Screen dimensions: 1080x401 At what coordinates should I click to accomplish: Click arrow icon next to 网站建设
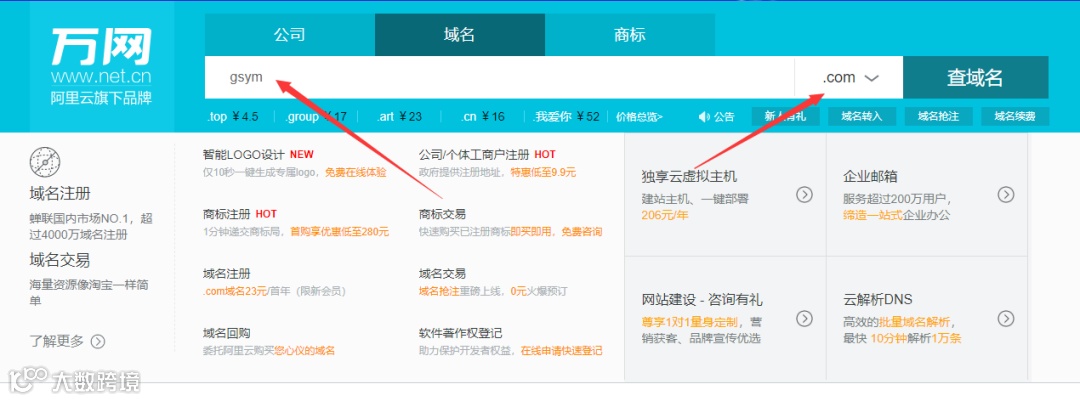click(804, 318)
